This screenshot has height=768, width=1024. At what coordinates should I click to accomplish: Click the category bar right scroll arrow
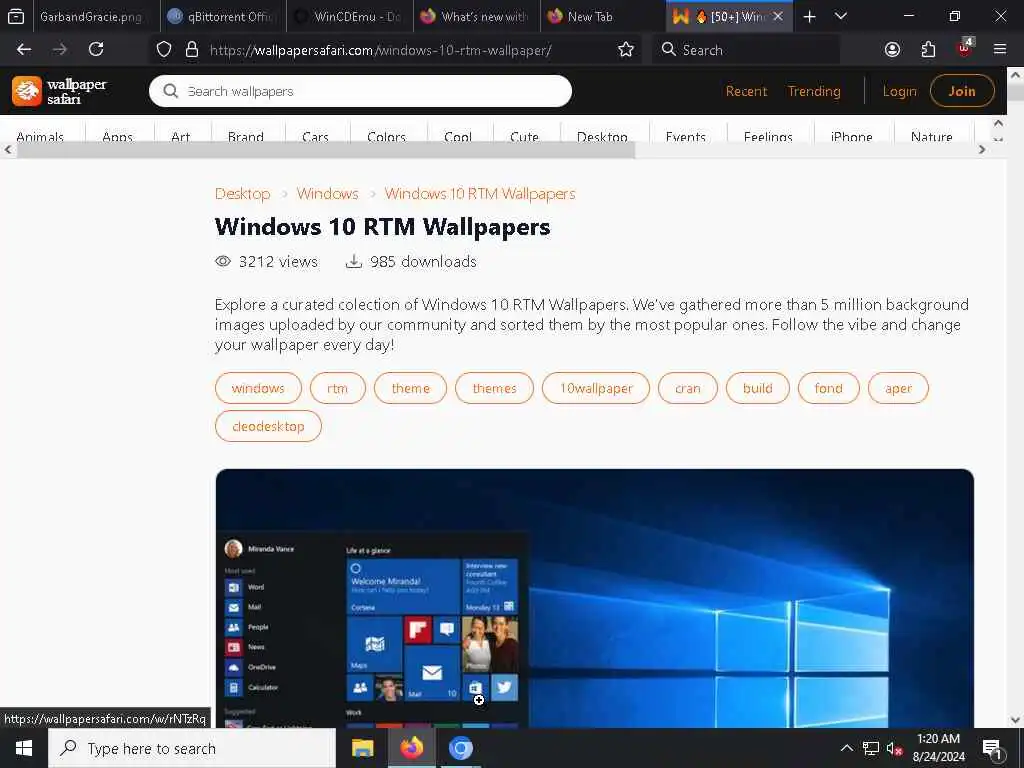tap(982, 150)
